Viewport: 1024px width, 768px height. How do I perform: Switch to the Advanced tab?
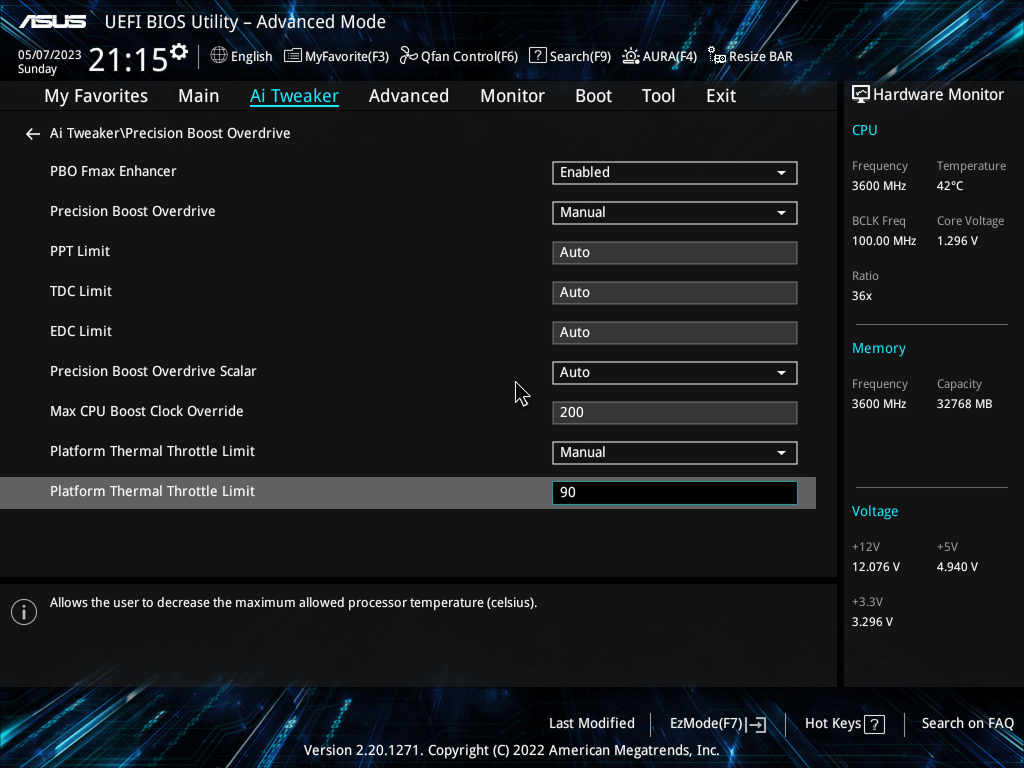(x=409, y=95)
